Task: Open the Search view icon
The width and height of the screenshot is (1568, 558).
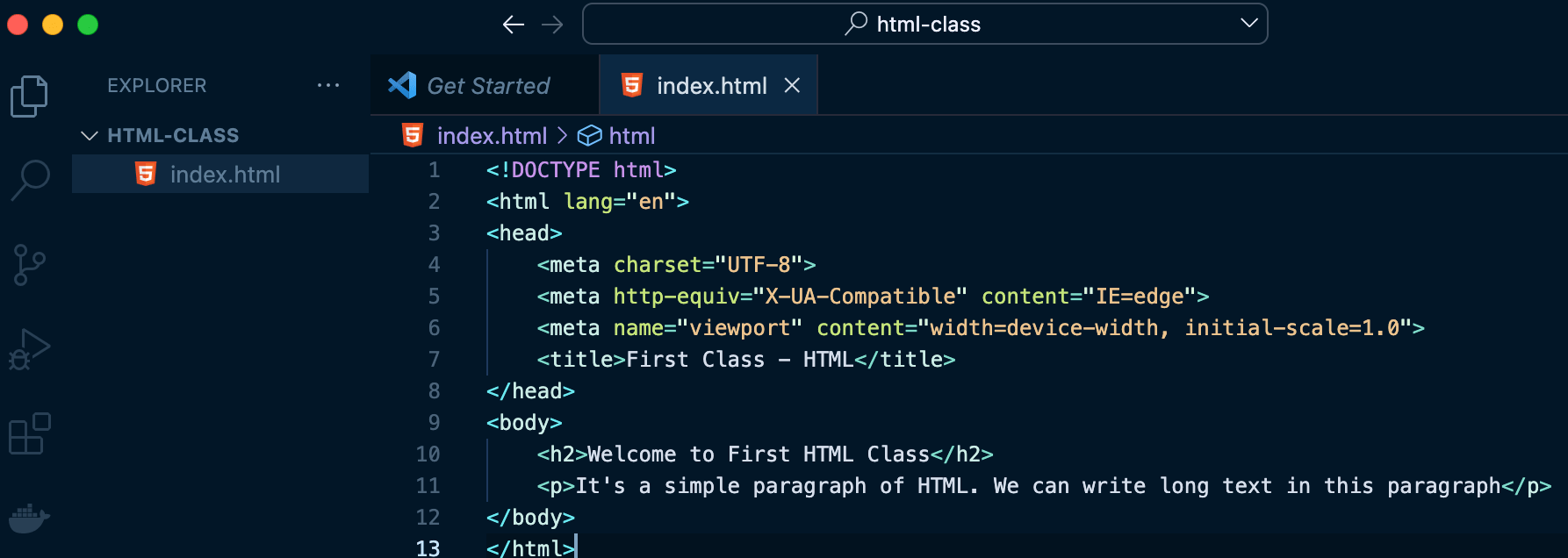Action: [x=30, y=180]
